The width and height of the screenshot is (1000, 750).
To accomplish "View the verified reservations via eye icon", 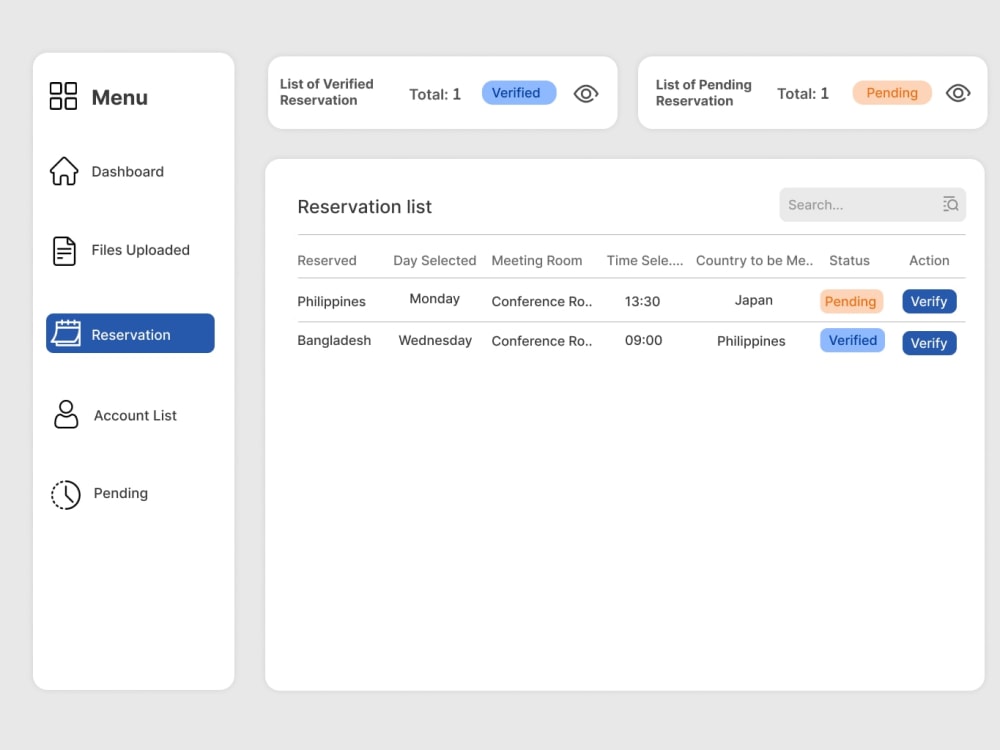I will tap(585, 94).
